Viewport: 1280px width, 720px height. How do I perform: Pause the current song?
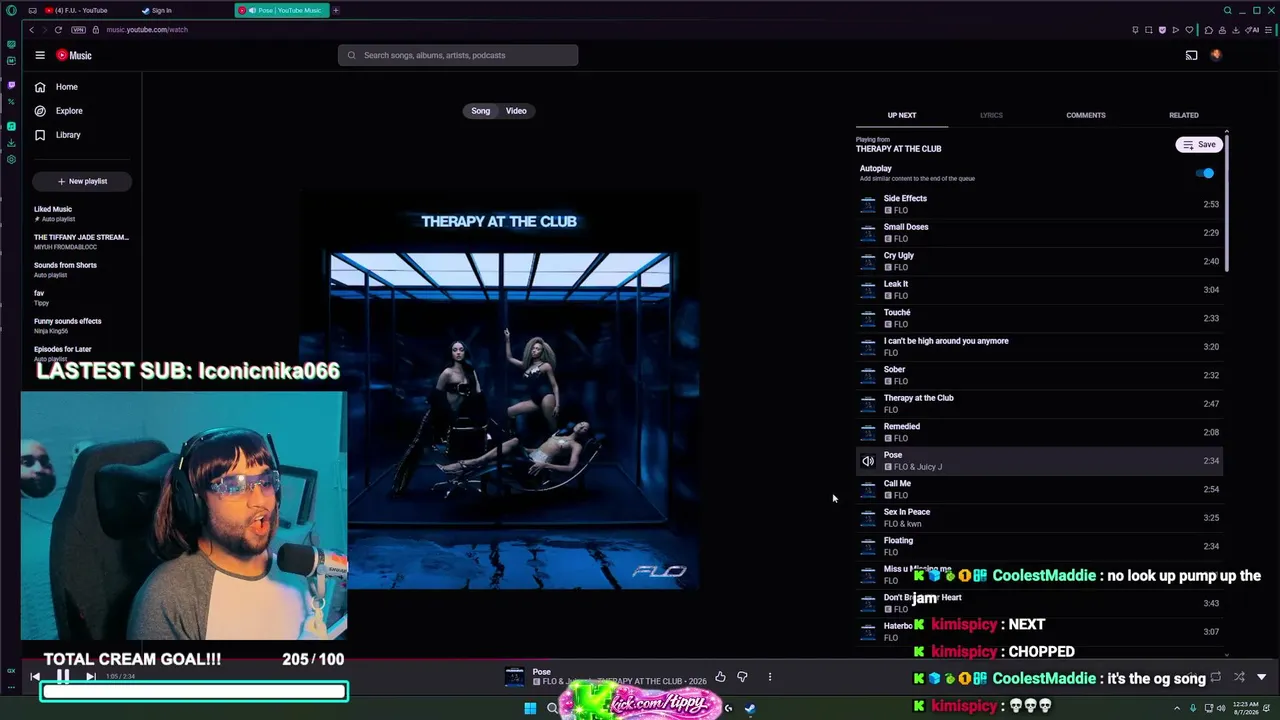62,677
